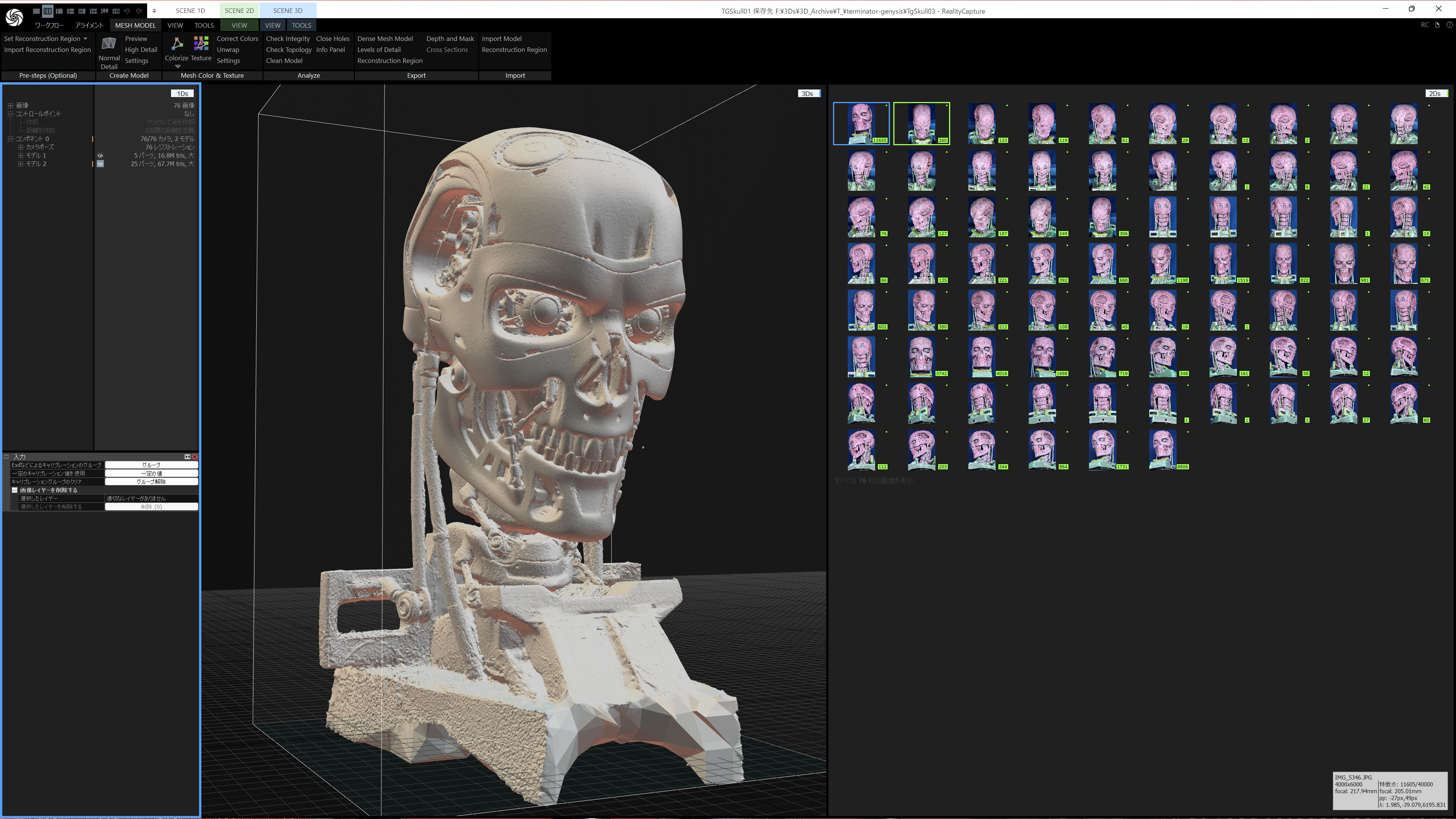1456x819 pixels.
Task: Close the 入力 panel with red X
Action: point(195,457)
